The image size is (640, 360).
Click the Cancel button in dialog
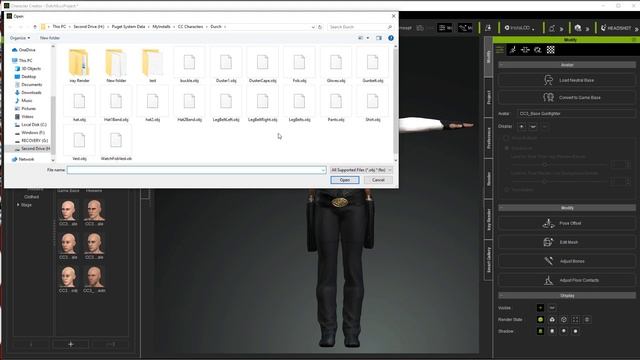click(x=378, y=180)
